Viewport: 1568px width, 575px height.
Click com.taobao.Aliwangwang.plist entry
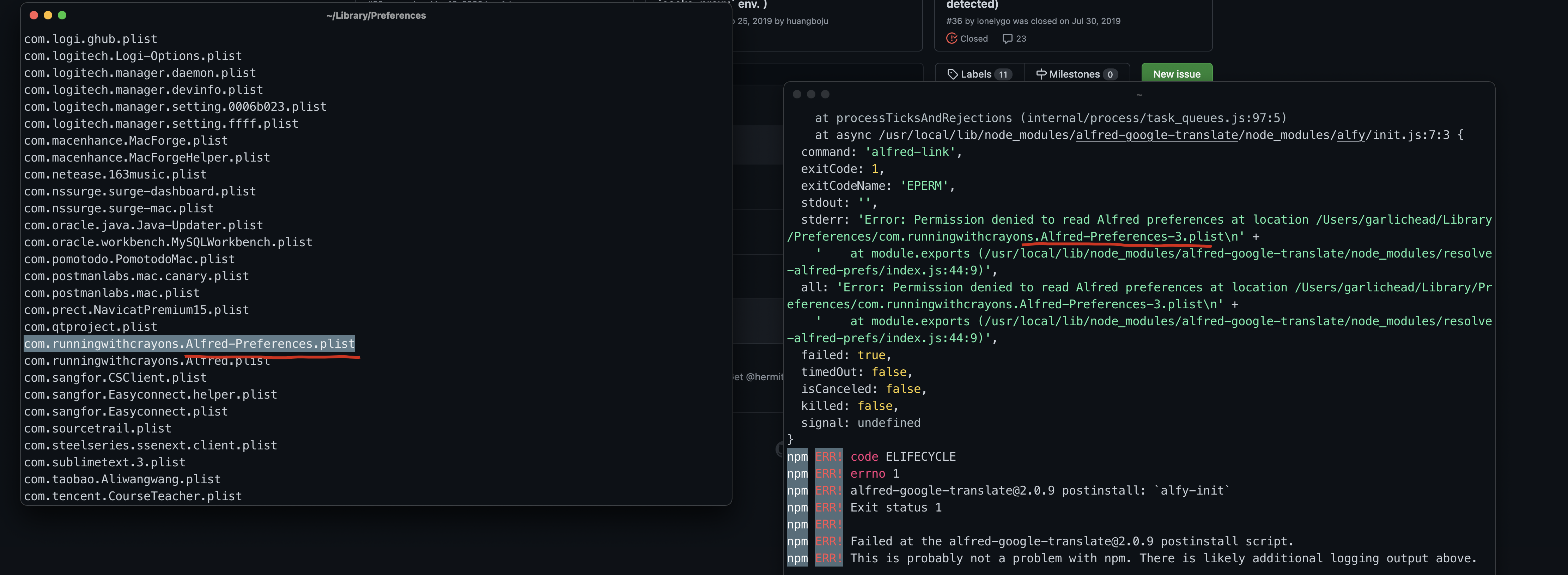point(122,479)
